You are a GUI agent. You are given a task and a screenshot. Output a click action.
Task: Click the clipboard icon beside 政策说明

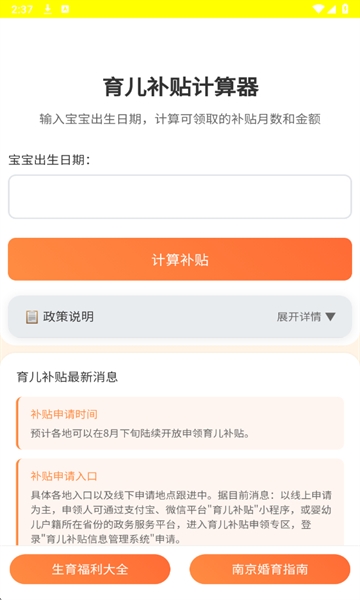point(32,317)
